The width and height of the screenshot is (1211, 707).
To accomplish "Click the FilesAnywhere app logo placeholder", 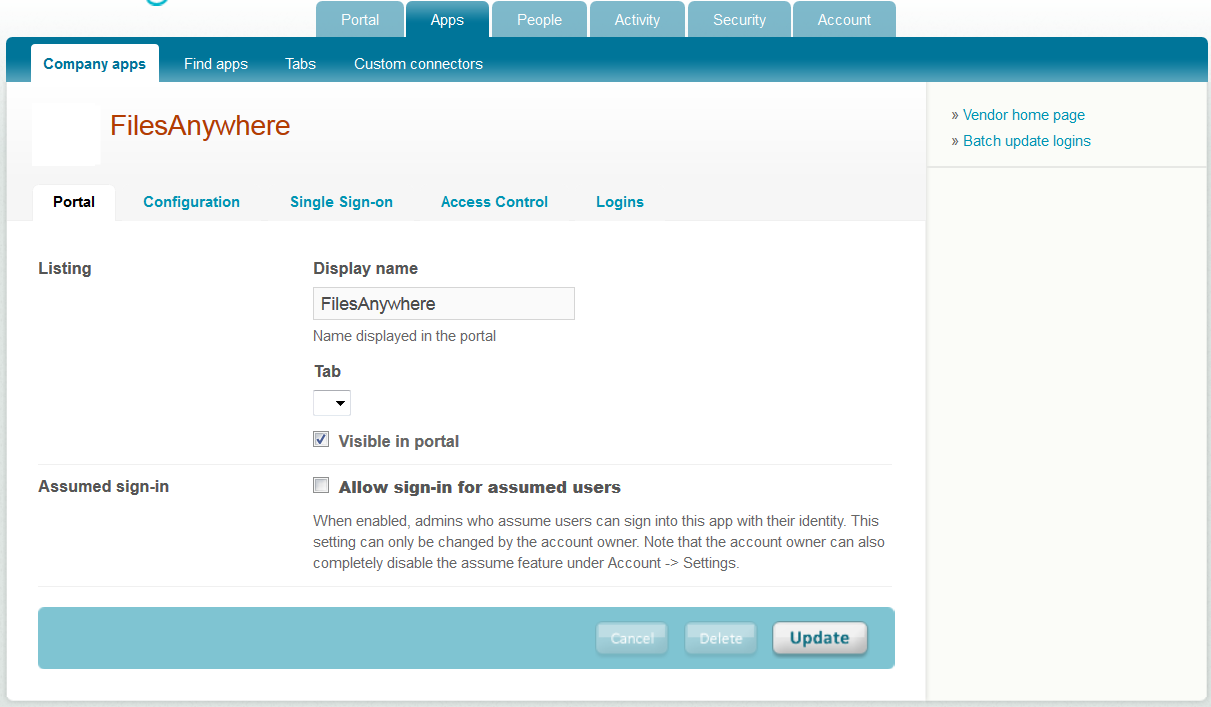I will pyautogui.click(x=66, y=133).
